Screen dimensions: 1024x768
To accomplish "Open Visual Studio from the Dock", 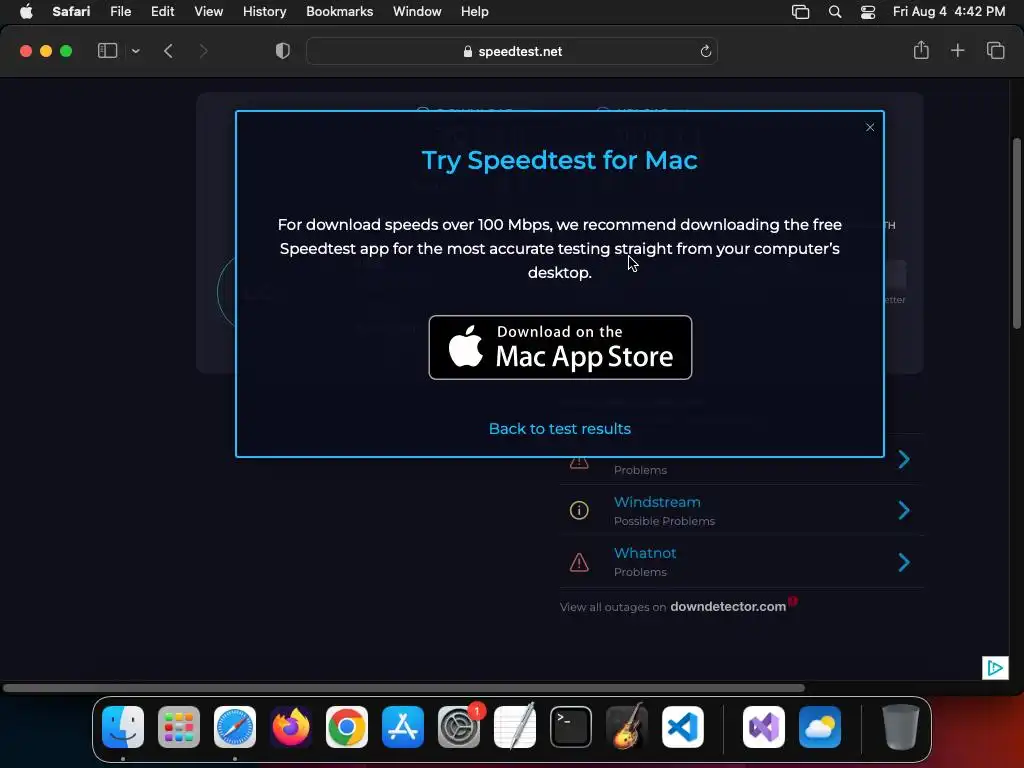I will (x=763, y=727).
